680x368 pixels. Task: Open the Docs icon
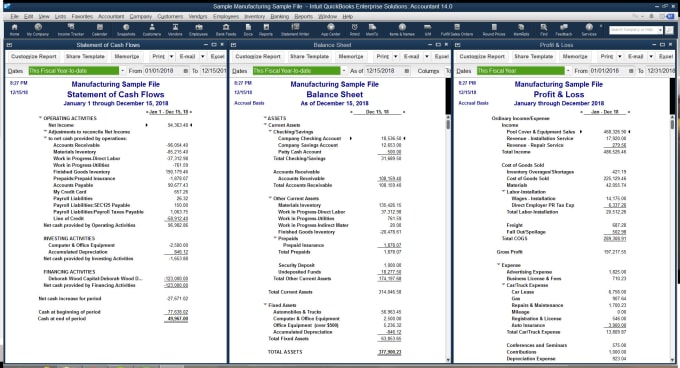pyautogui.click(x=248, y=29)
